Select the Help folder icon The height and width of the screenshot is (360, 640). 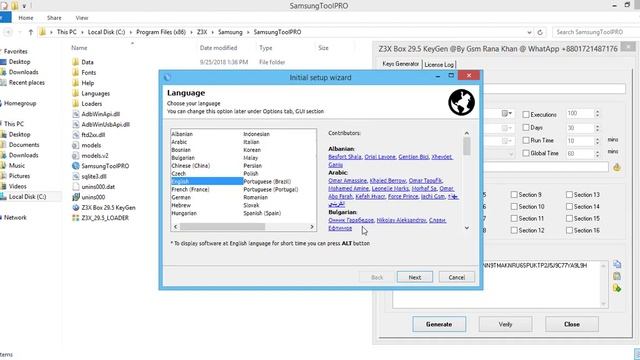click(x=75, y=83)
